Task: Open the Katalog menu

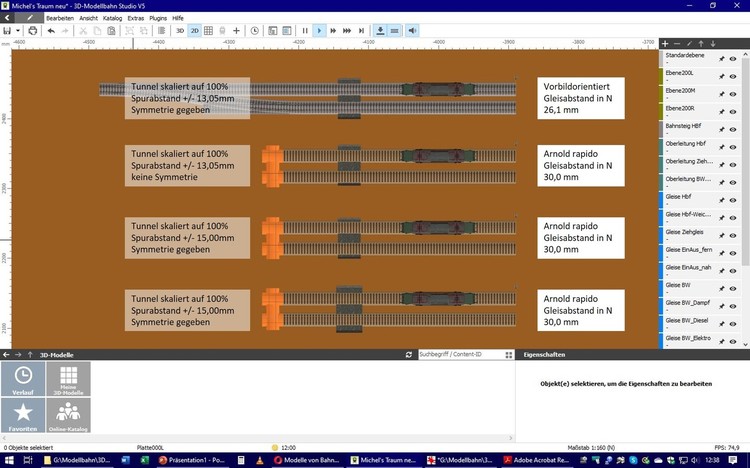Action: 112,18
